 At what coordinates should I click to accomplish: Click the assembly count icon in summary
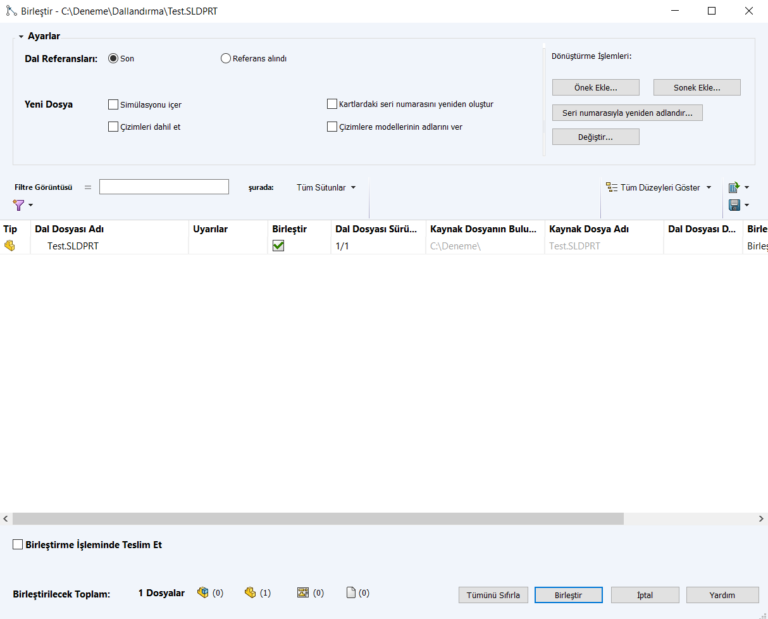[x=203, y=593]
